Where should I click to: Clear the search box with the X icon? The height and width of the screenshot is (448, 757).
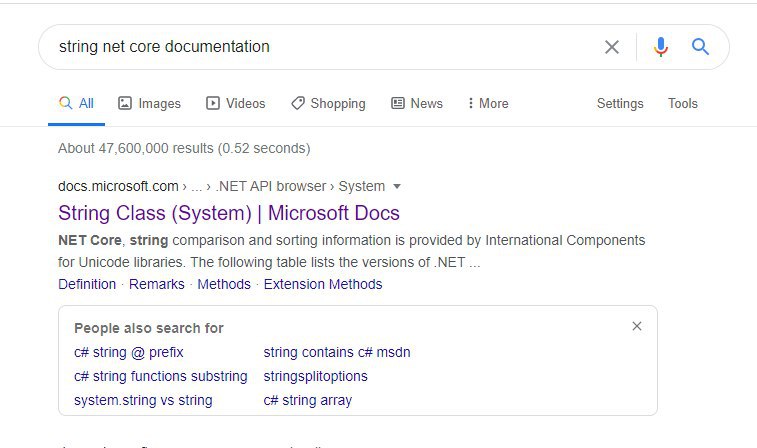click(612, 47)
